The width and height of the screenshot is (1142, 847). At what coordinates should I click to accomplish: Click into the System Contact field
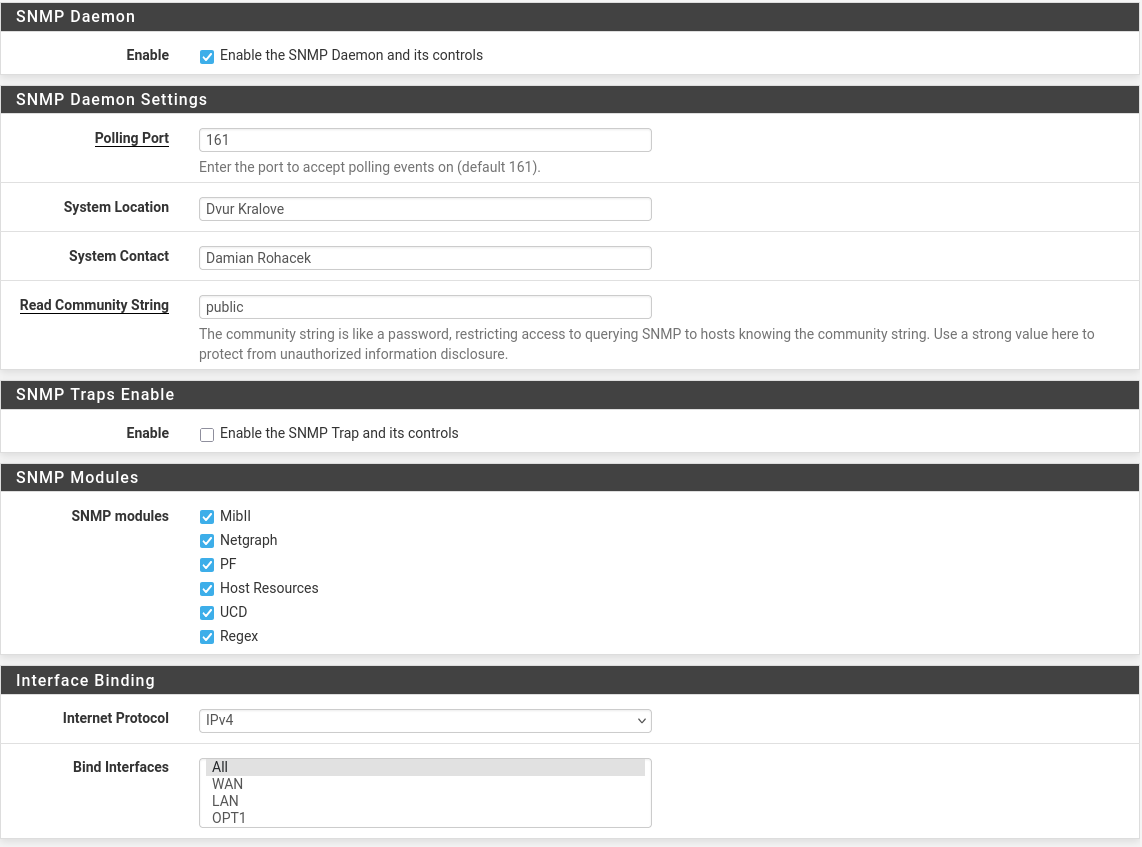tap(425, 258)
